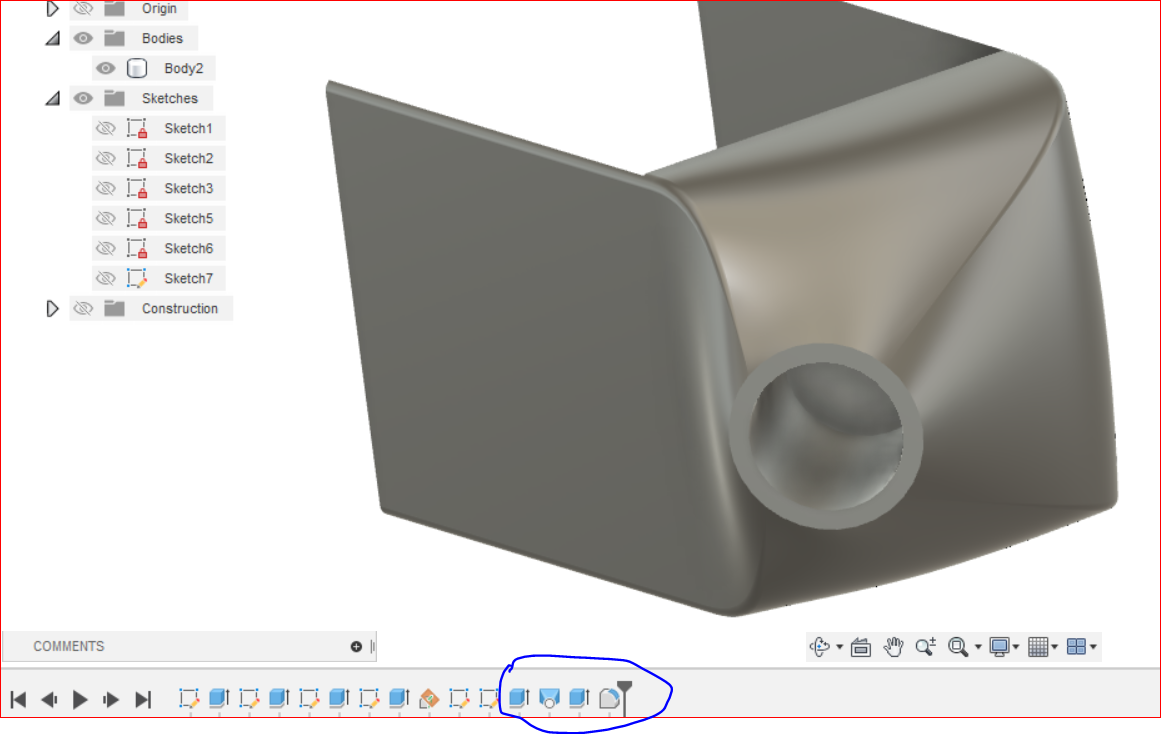Activate the Pan hand tool
The width and height of the screenshot is (1161, 734).
(x=894, y=647)
